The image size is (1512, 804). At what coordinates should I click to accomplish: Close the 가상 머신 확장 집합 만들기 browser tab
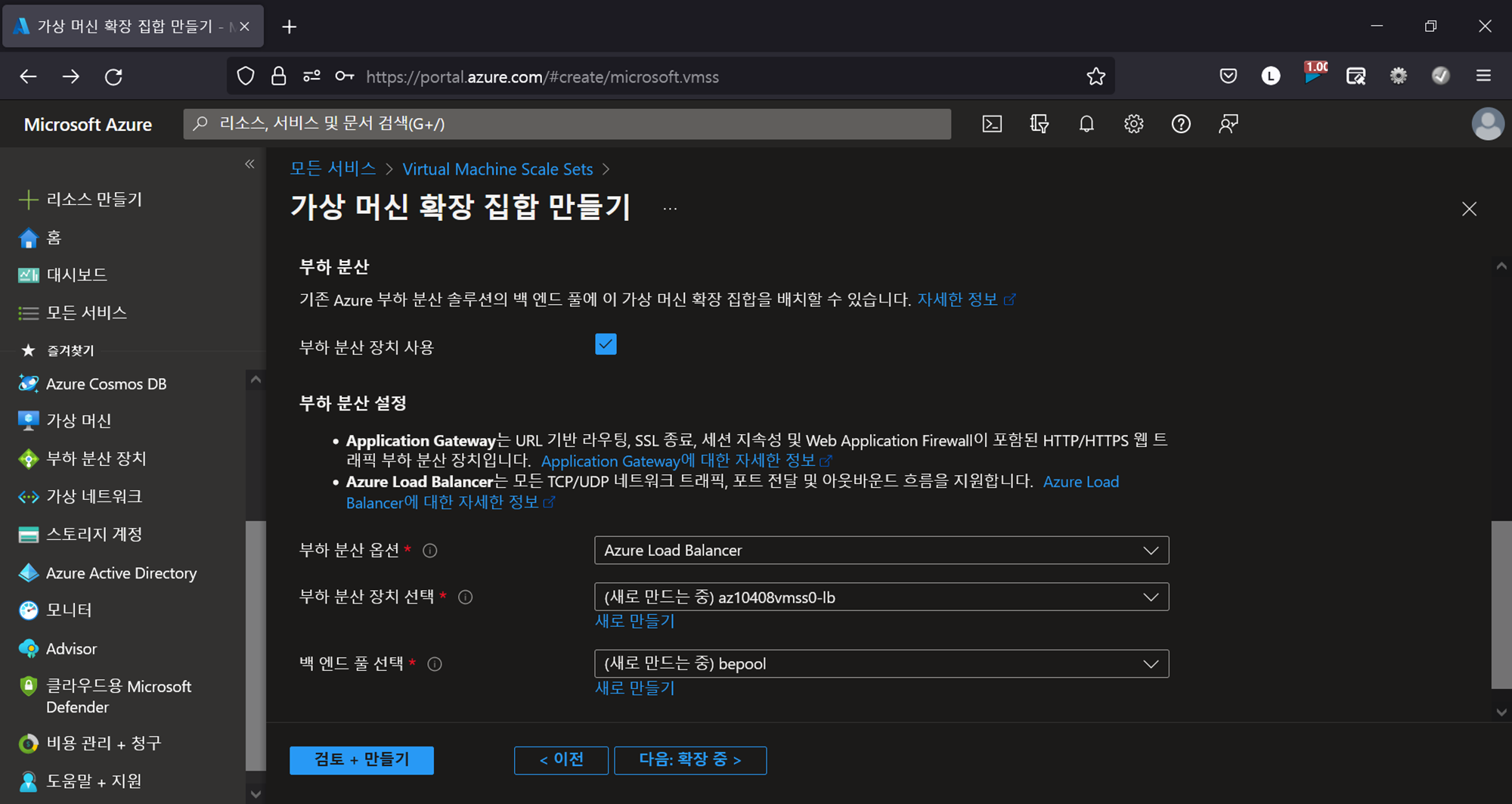pos(244,26)
